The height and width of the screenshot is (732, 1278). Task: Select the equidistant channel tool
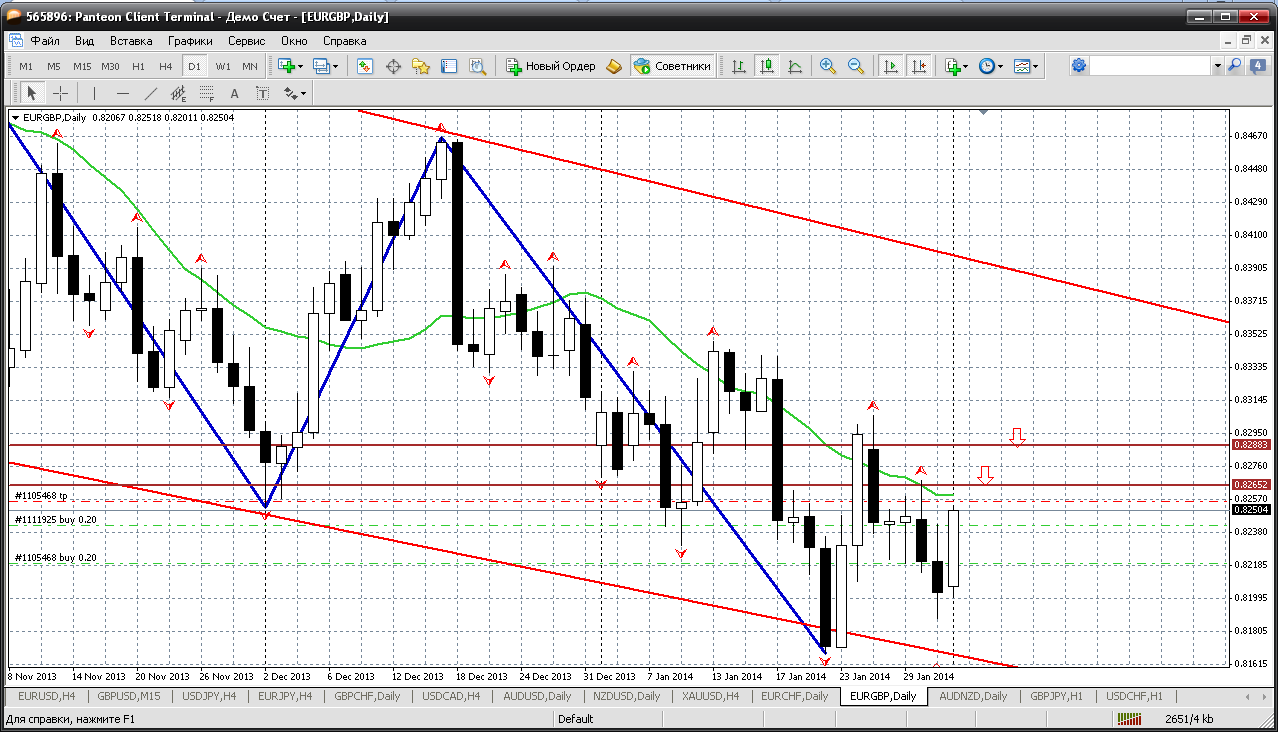pos(179,93)
